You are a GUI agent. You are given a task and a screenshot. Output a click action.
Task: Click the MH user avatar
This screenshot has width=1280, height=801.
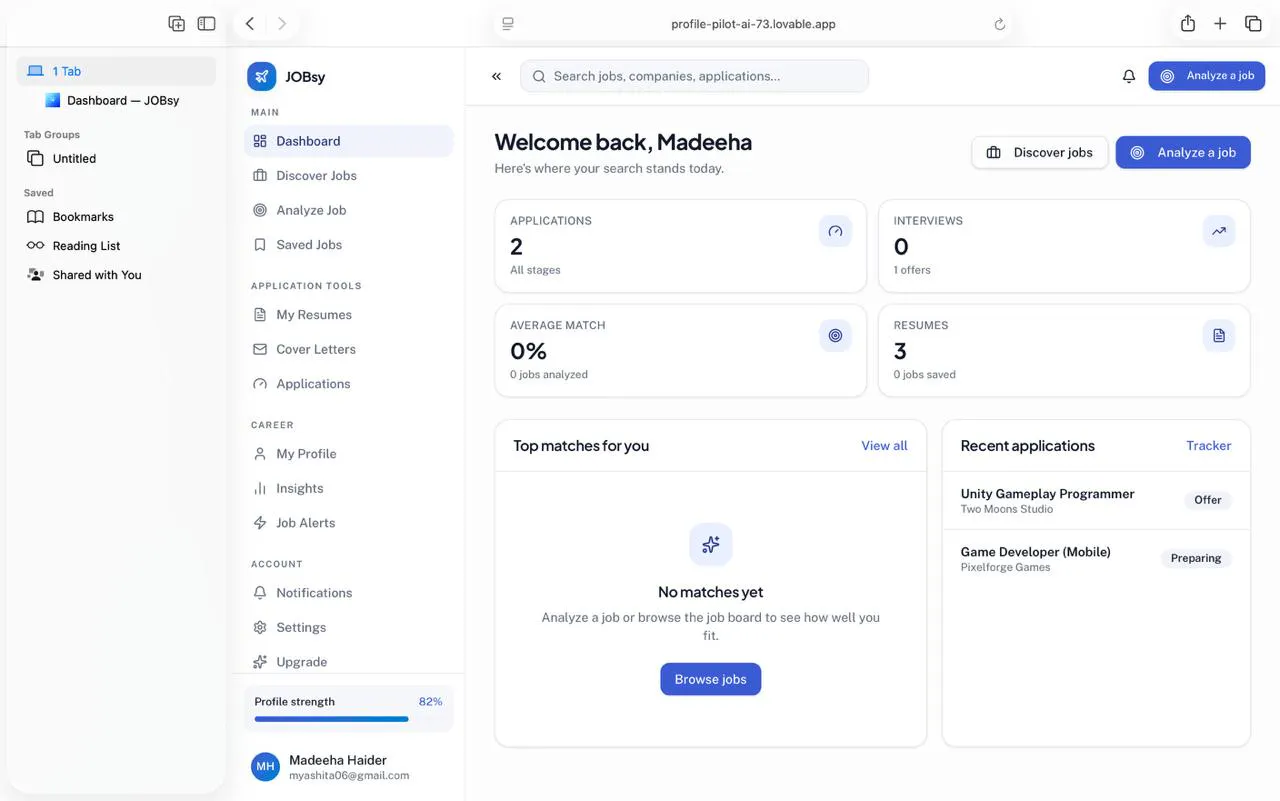pos(265,767)
